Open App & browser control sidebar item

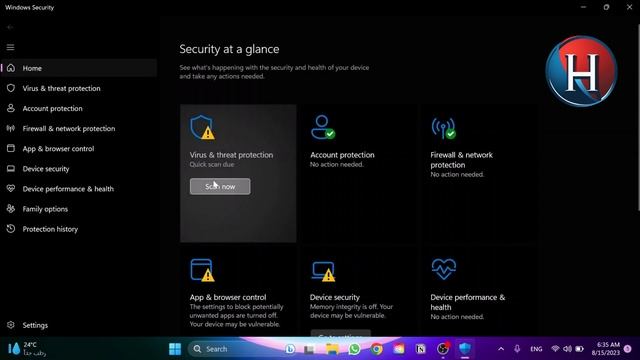click(x=79, y=149)
